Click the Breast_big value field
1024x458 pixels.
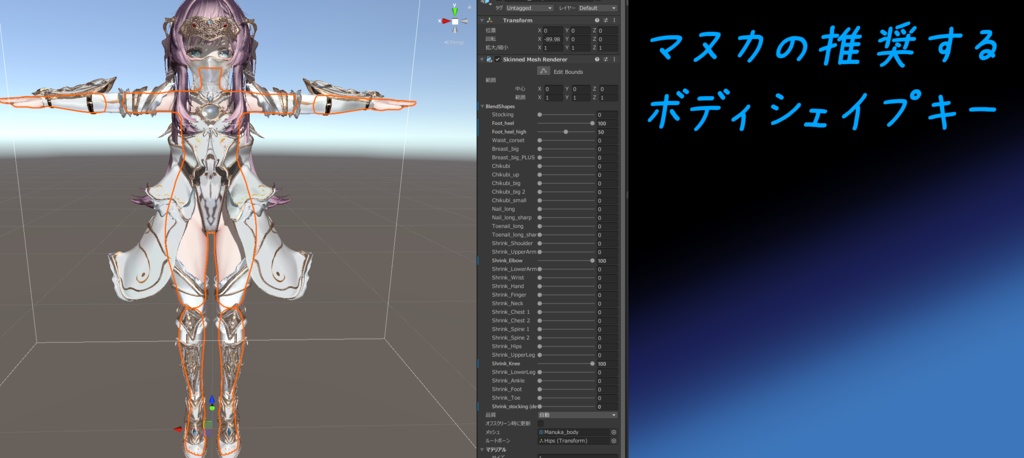[x=607, y=149]
